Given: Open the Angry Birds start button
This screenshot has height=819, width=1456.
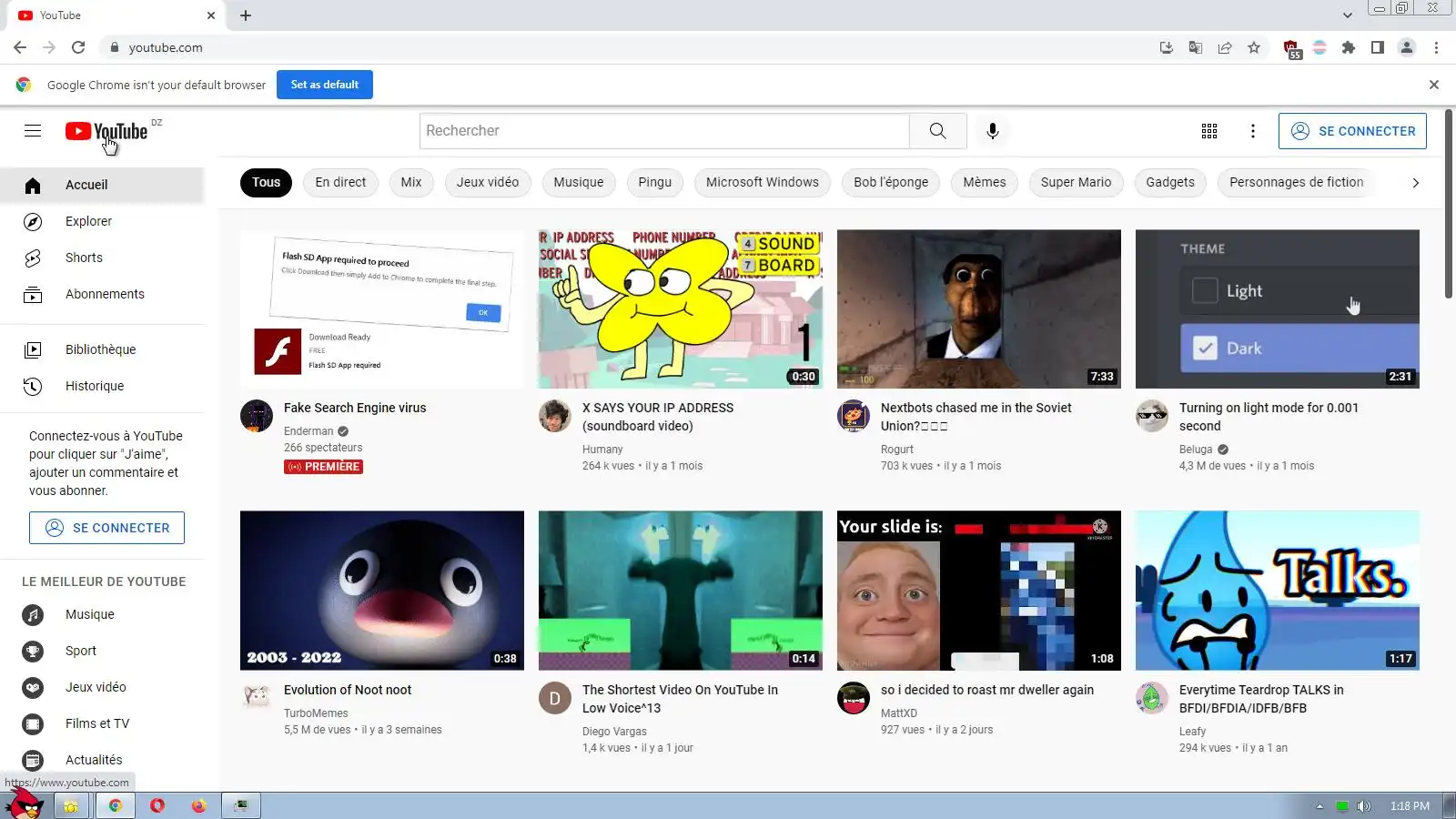Looking at the screenshot, I should point(25,804).
